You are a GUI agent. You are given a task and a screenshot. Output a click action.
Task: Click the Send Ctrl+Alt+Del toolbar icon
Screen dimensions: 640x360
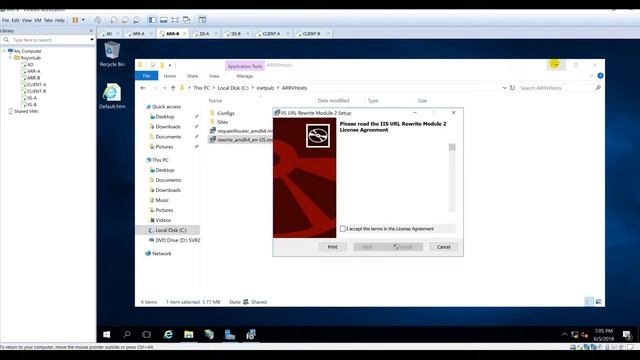(x=98, y=20)
